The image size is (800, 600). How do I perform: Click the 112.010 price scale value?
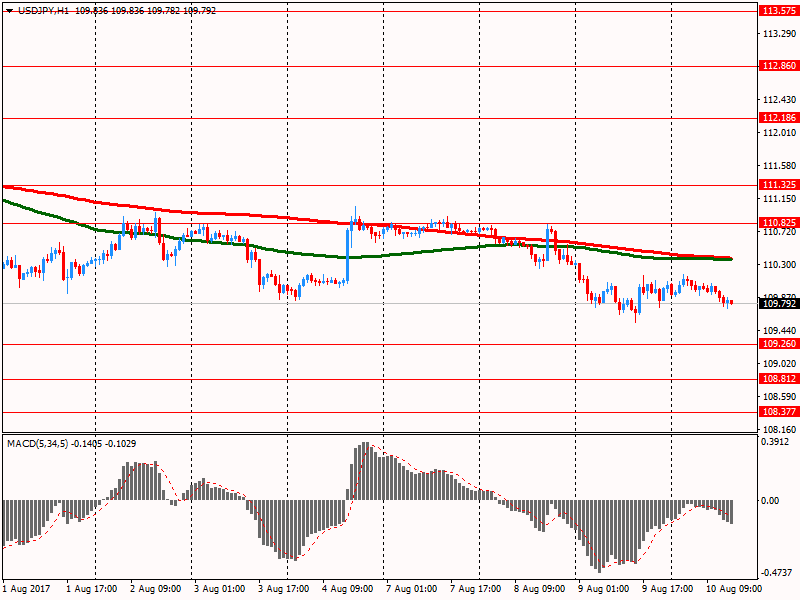[x=779, y=133]
